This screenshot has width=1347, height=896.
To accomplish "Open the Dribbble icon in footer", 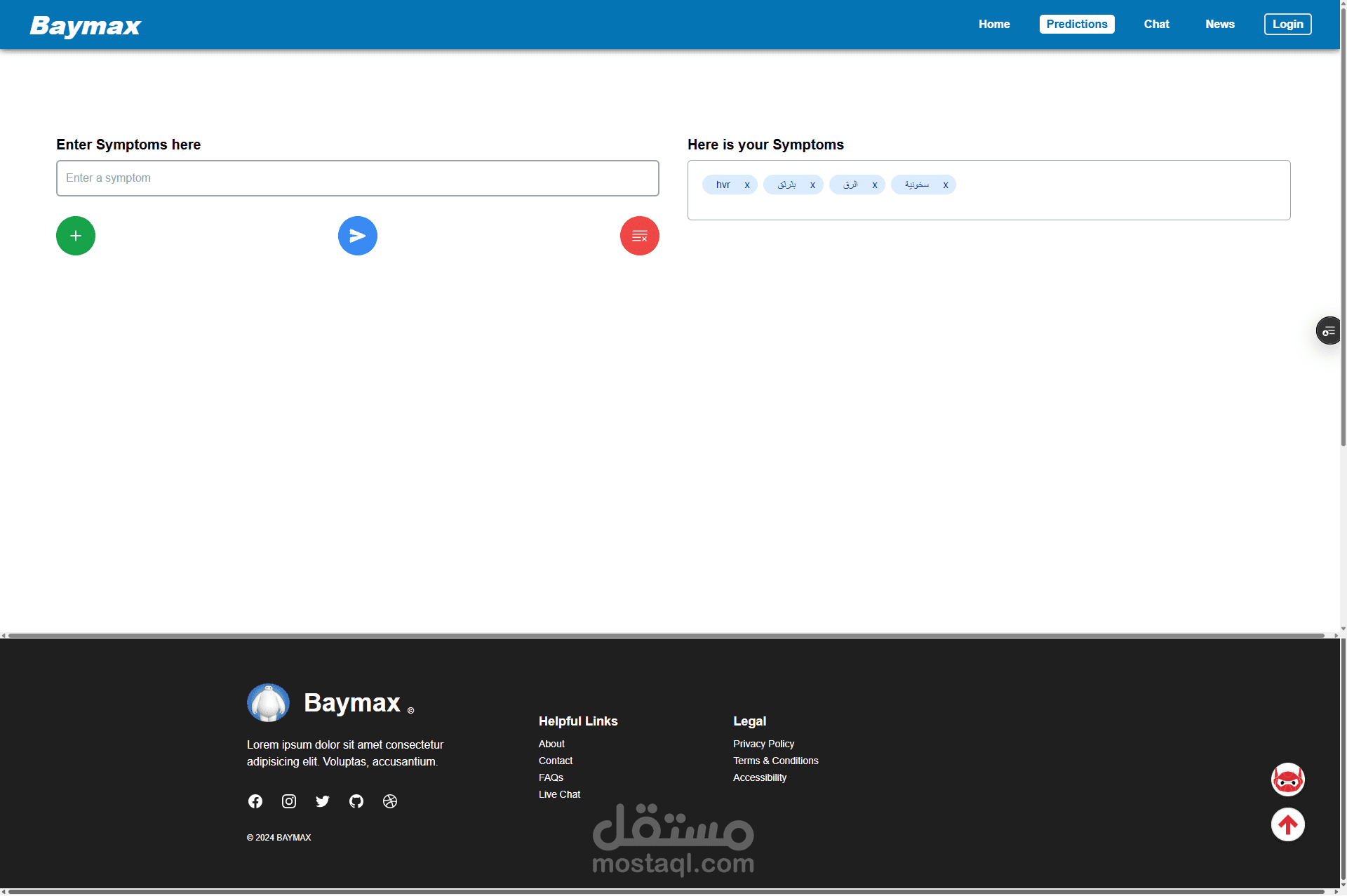I will [390, 801].
